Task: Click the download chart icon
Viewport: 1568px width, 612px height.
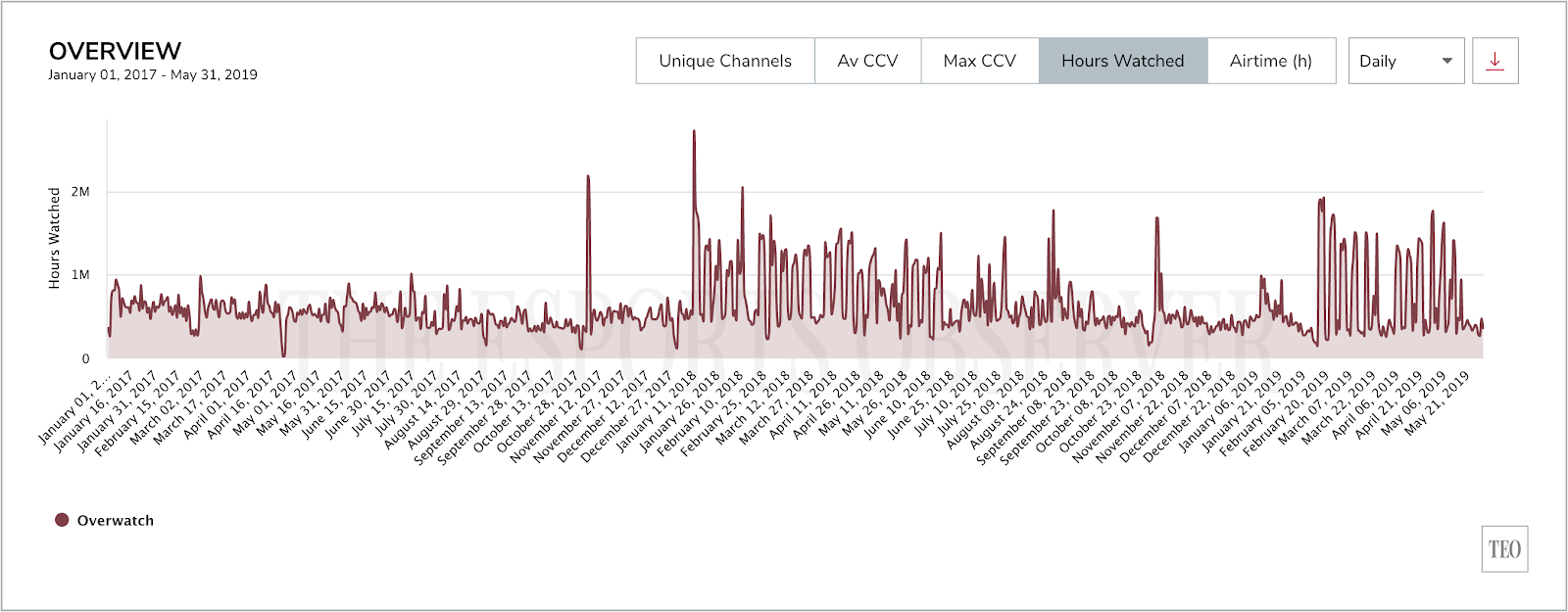Action: [1494, 61]
